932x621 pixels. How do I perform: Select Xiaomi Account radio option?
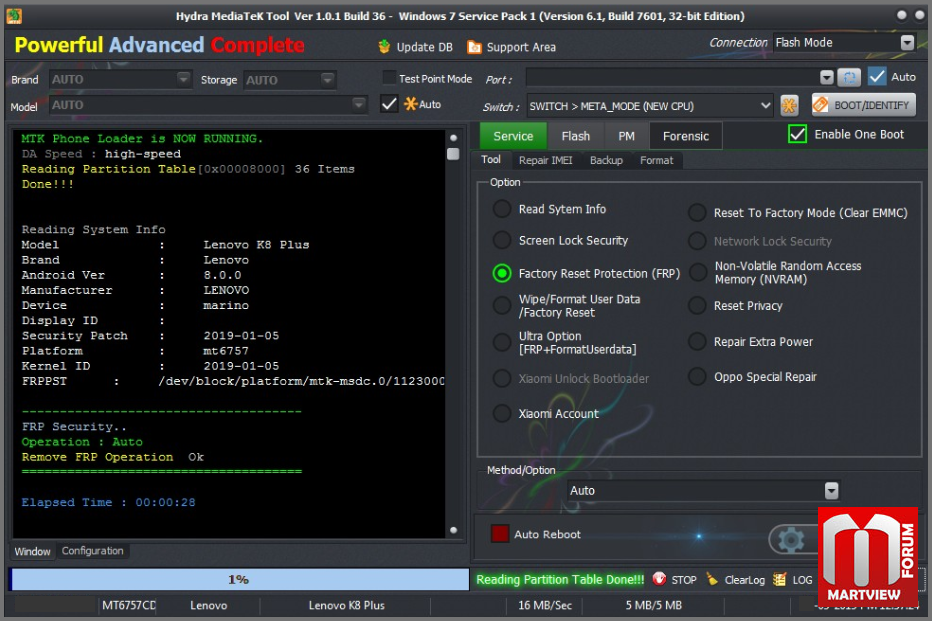click(x=502, y=414)
